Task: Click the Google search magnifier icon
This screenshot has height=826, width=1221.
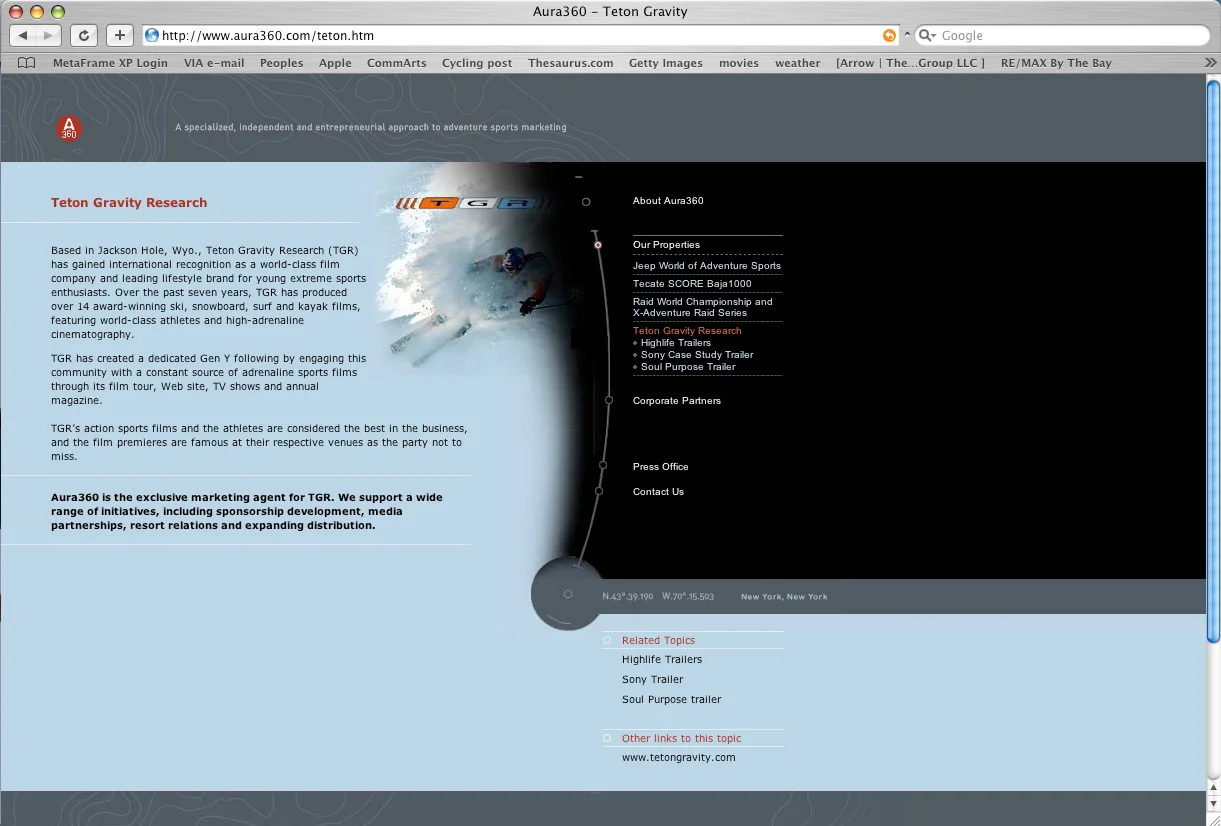Action: (928, 36)
